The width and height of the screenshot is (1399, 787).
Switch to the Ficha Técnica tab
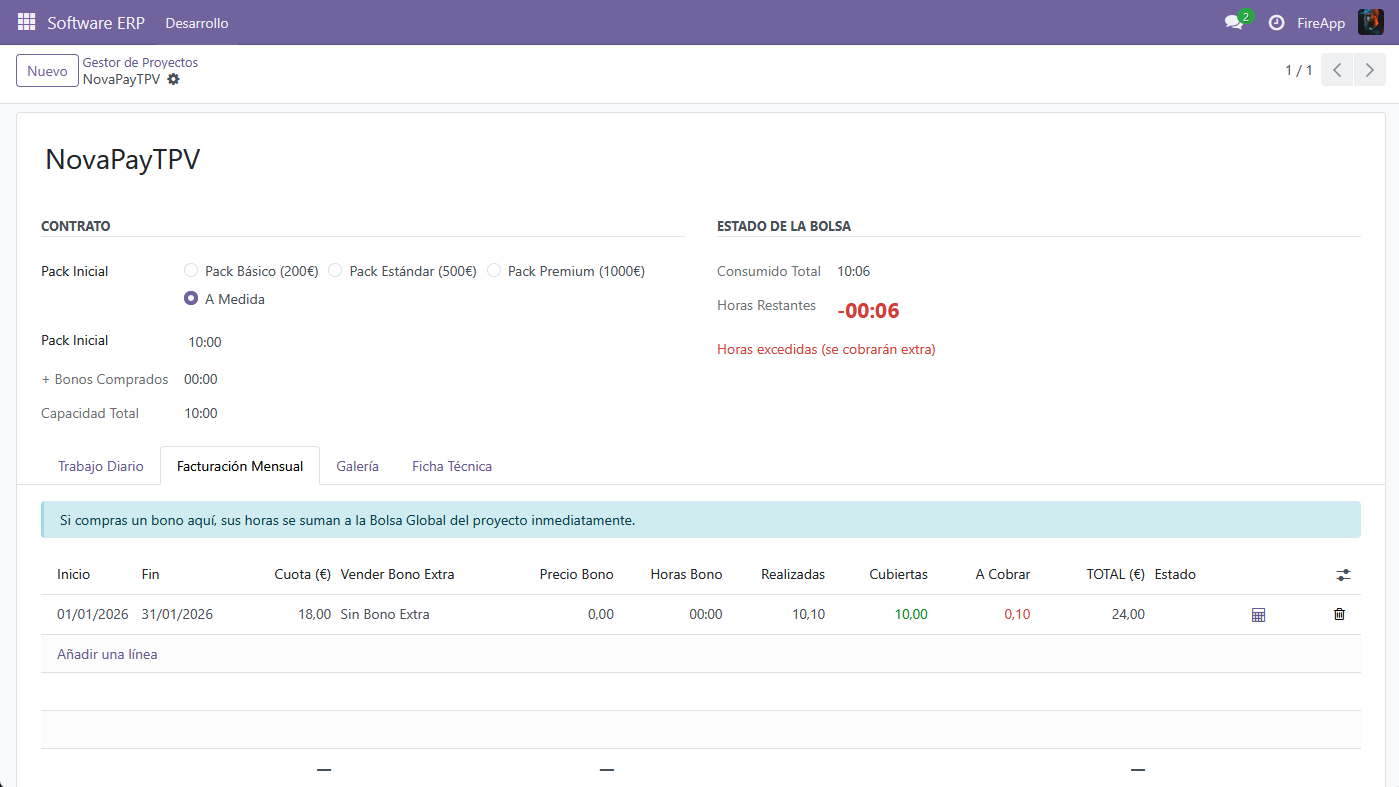point(452,466)
